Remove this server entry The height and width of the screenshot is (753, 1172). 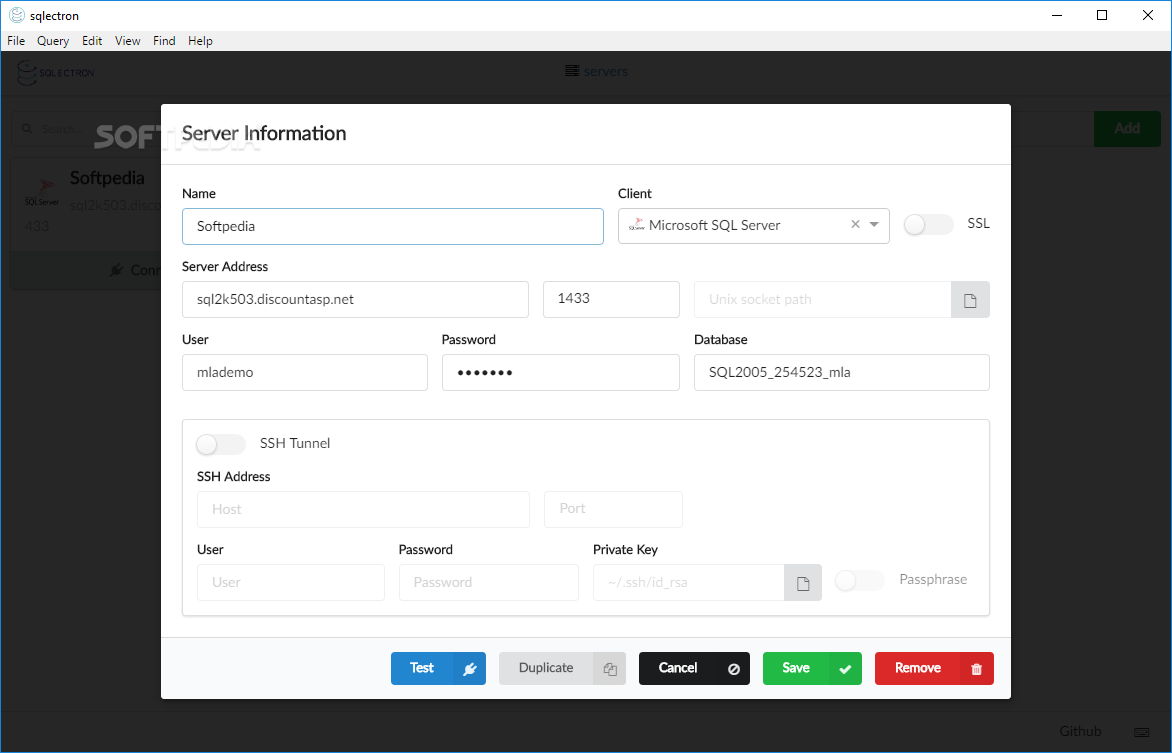click(x=934, y=669)
